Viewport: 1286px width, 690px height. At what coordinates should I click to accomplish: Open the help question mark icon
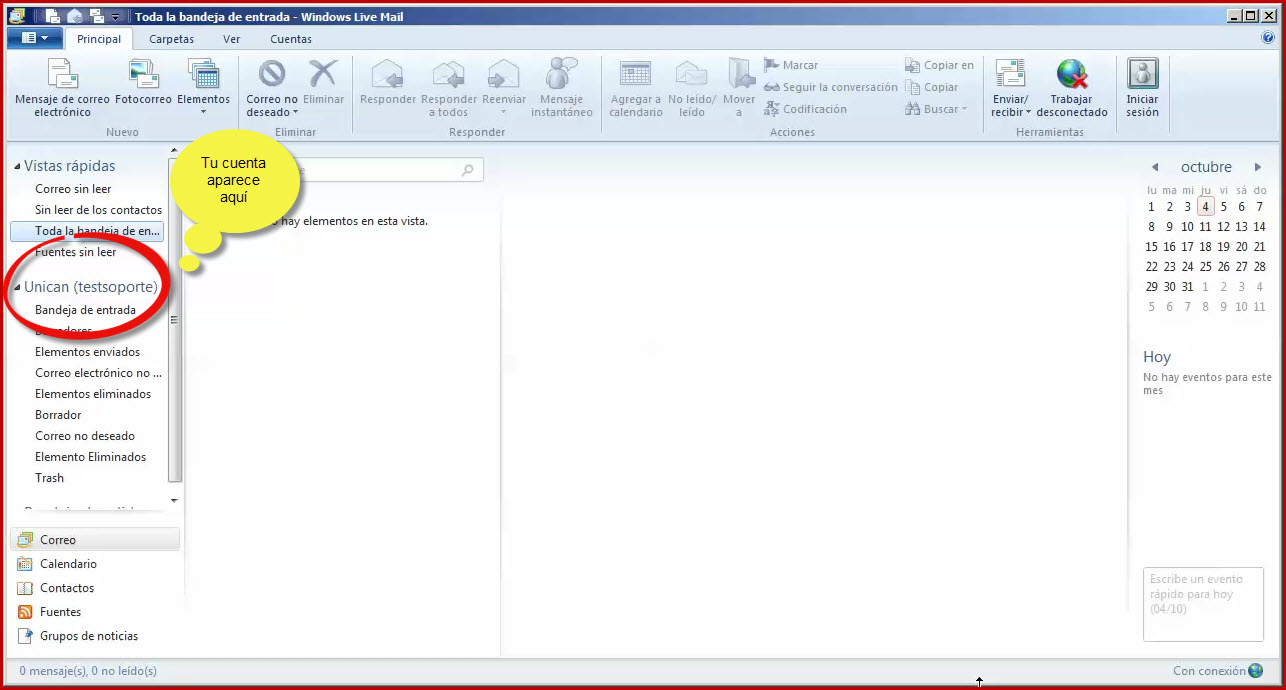coord(1268,38)
